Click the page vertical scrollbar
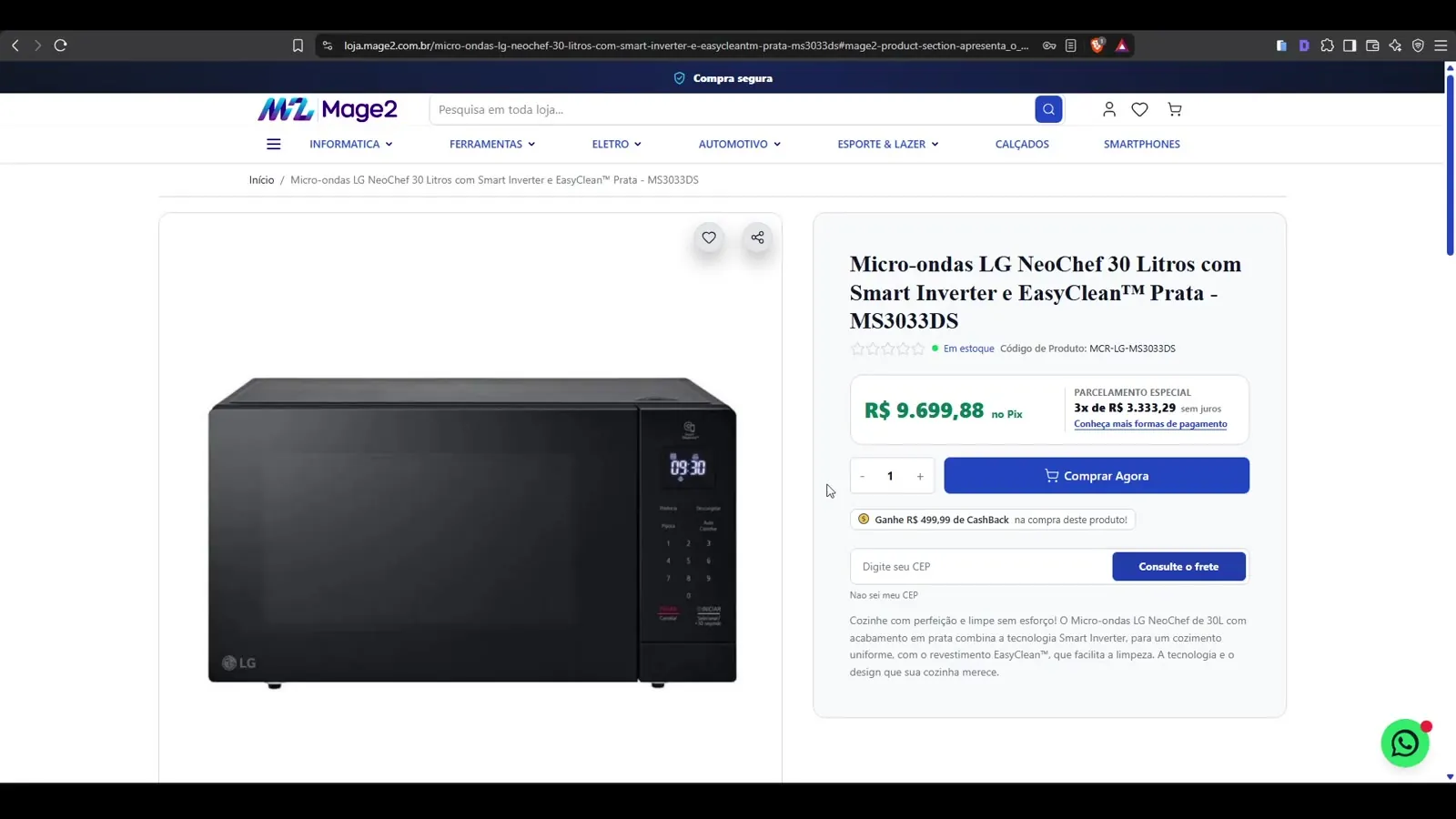Image resolution: width=1456 pixels, height=819 pixels. (1450, 164)
